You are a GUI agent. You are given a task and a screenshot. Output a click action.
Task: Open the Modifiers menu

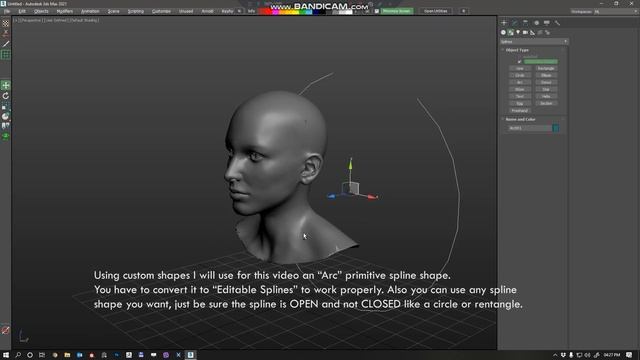[64, 11]
